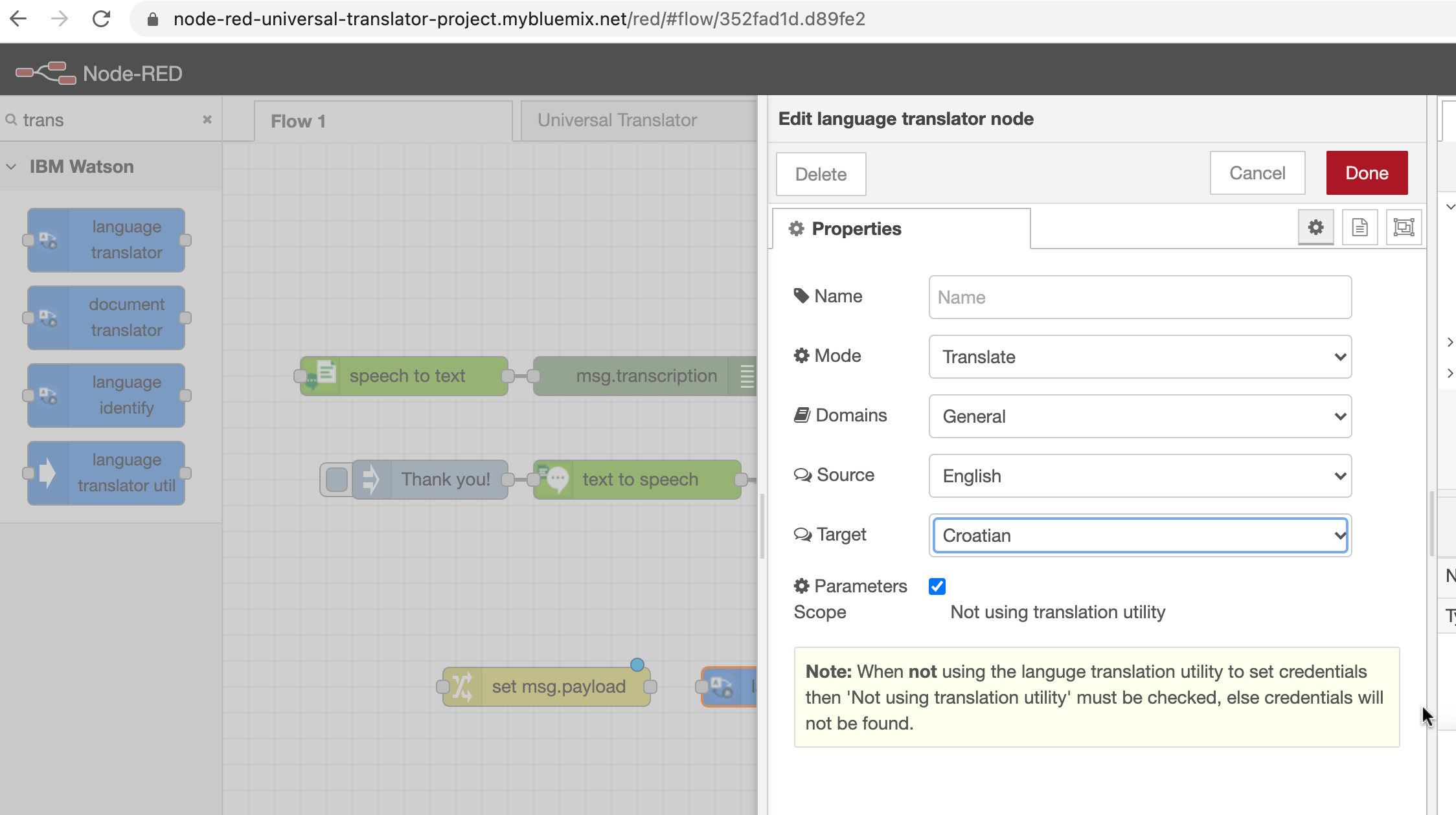This screenshot has width=1456, height=815.
Task: Open node description document icon
Action: coord(1359,227)
